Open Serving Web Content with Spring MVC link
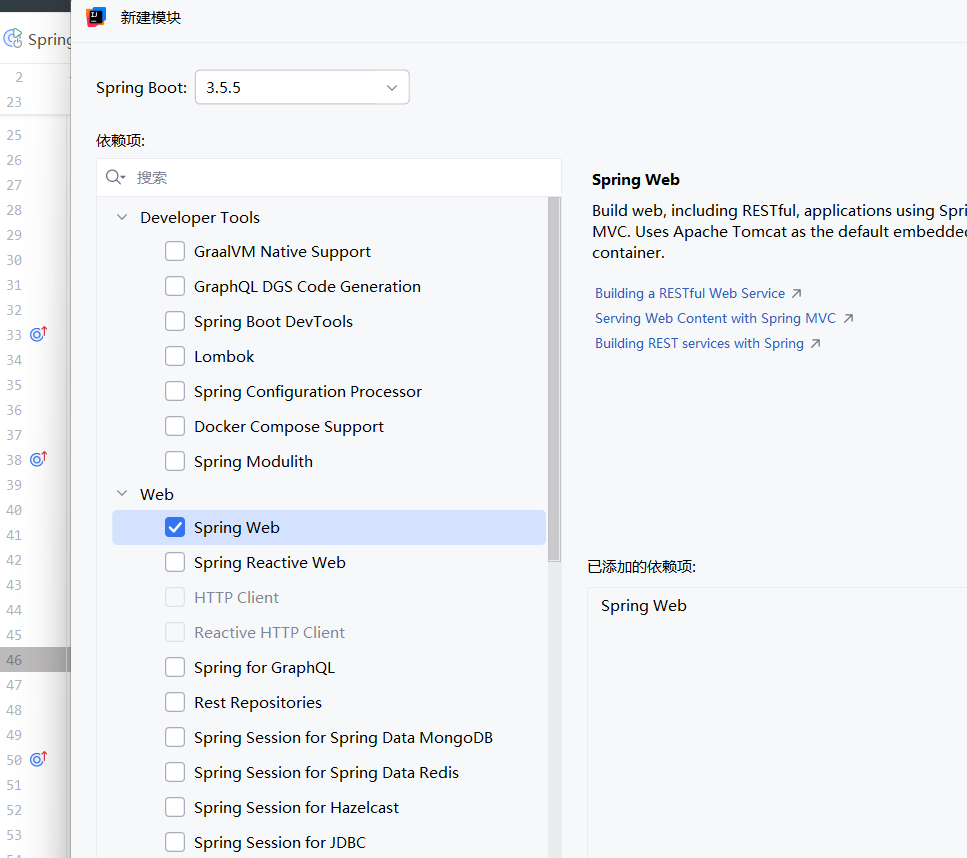Image resolution: width=967 pixels, height=858 pixels. point(715,318)
